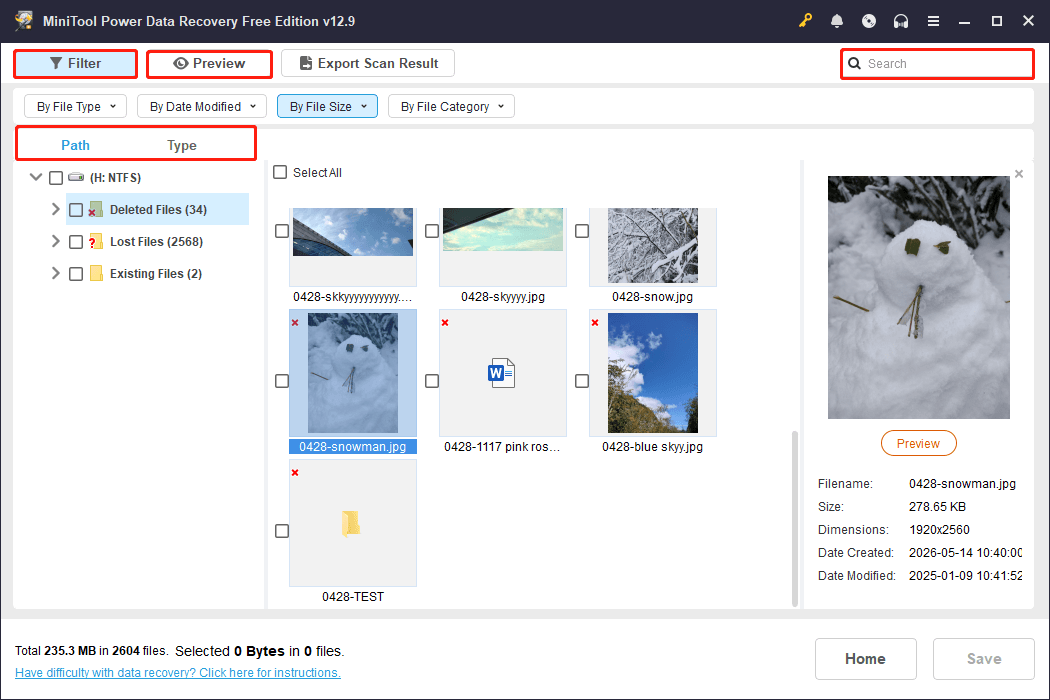Image resolution: width=1050 pixels, height=700 pixels.
Task: Open the By Date Modified dropdown
Action: coord(202,107)
